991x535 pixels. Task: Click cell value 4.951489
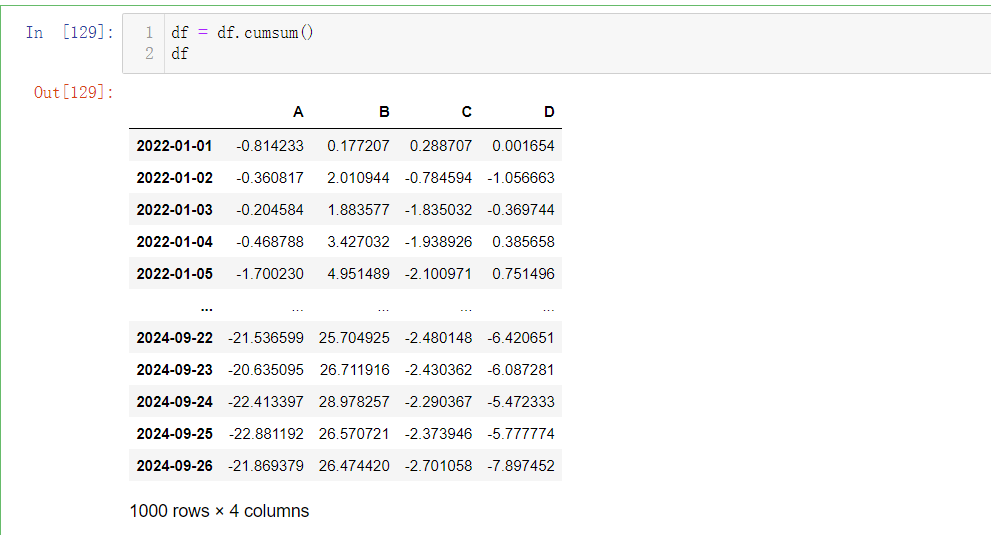(358, 274)
